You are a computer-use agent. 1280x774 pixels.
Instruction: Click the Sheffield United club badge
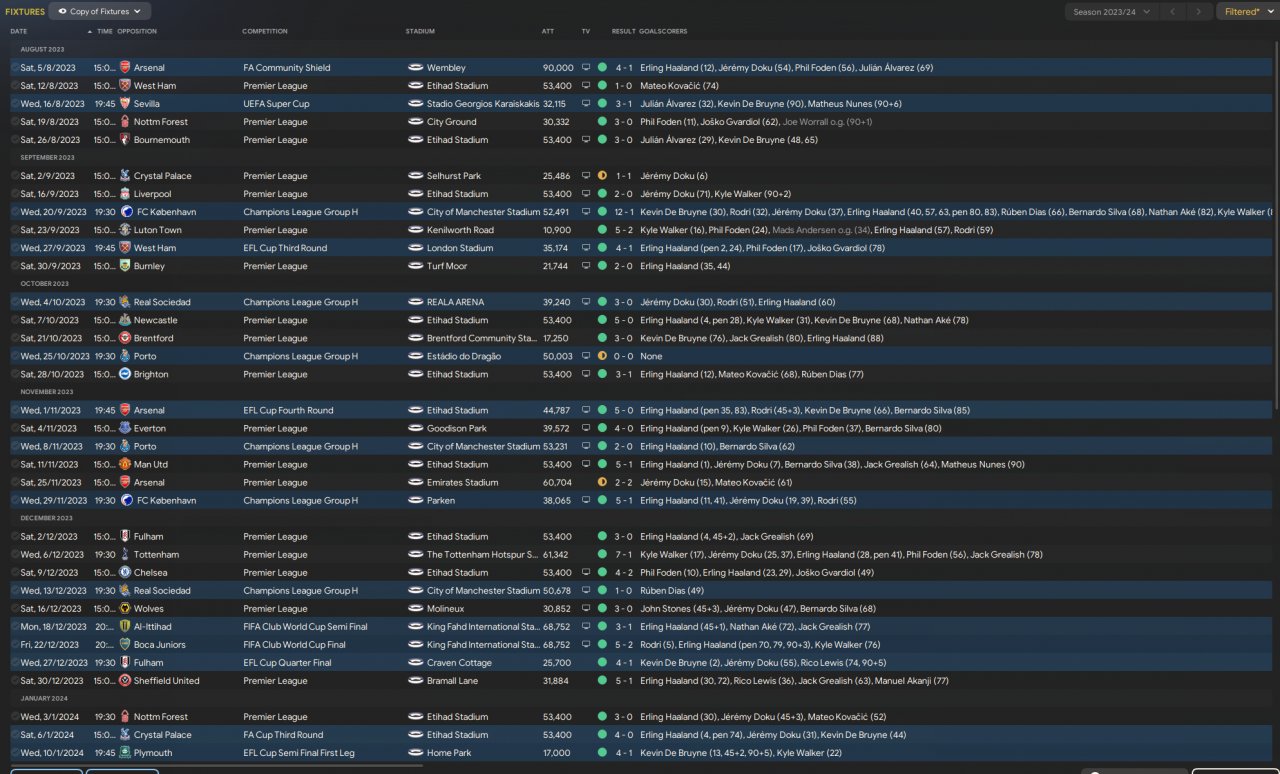point(125,680)
